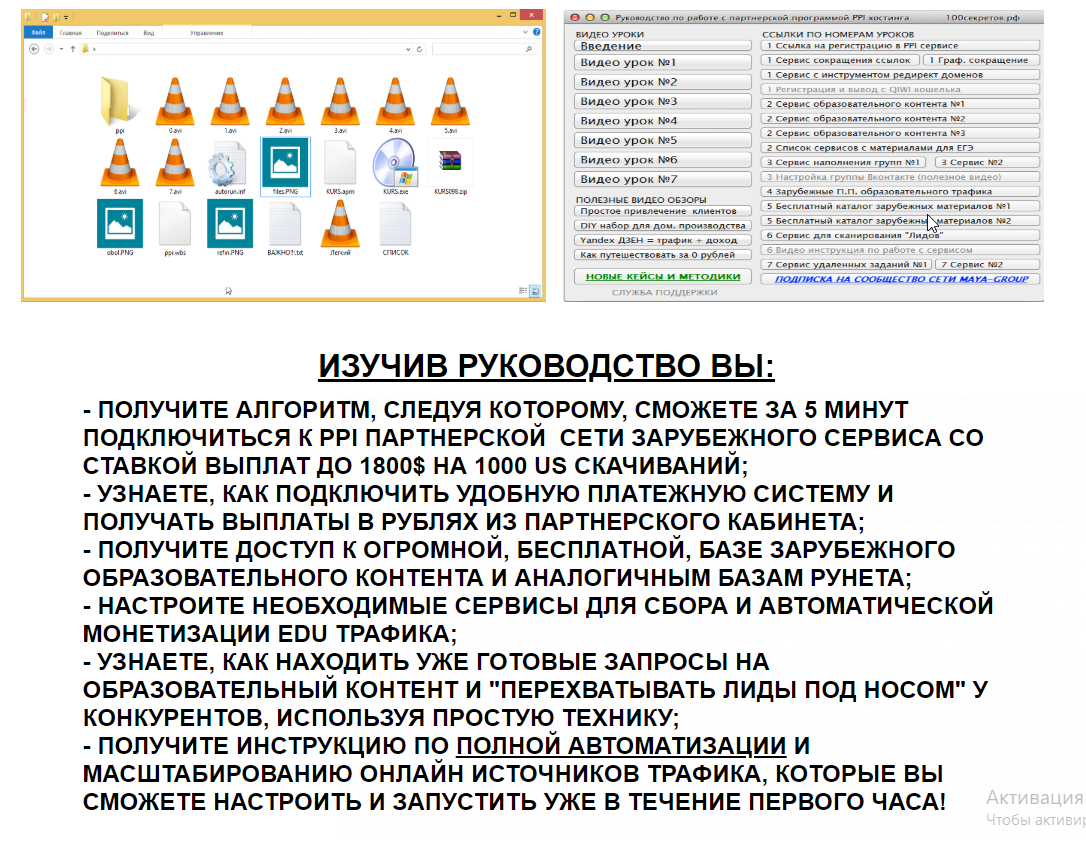This screenshot has width=1086, height=843.
Task: Open the address bar history dropdown
Action: (408, 48)
